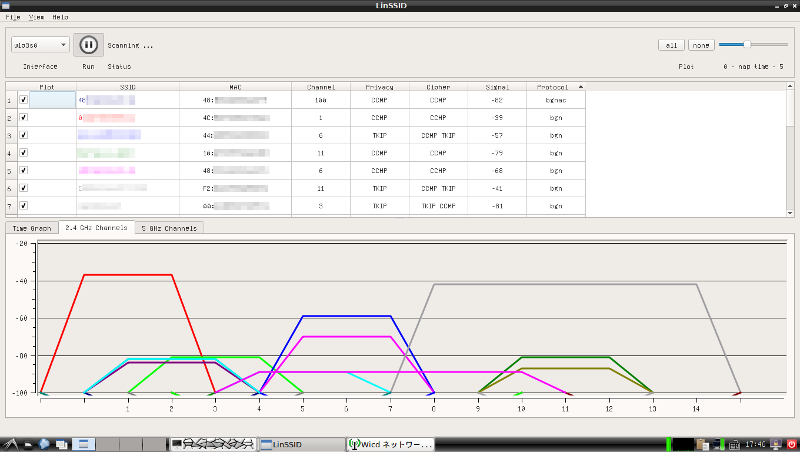Sort table by Plot column header
The height and width of the screenshot is (452, 800).
coord(47,87)
